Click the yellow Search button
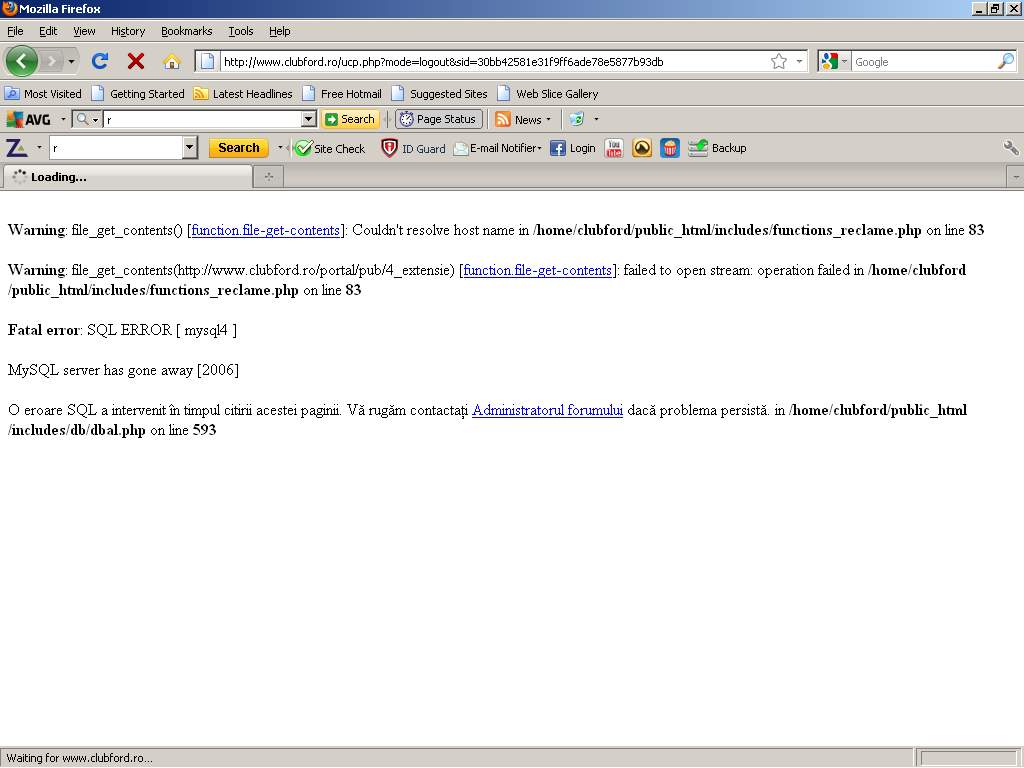The width and height of the screenshot is (1024, 768). click(x=238, y=148)
